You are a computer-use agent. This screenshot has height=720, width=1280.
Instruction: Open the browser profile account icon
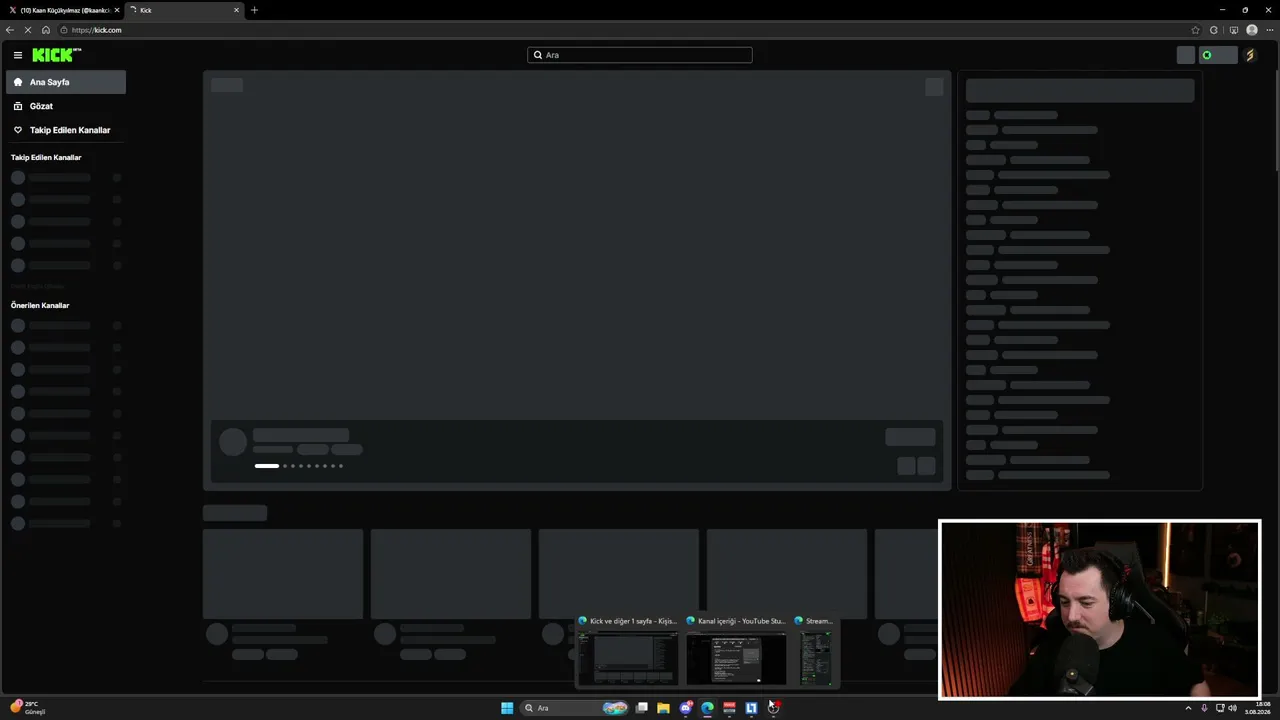[x=1252, y=30]
